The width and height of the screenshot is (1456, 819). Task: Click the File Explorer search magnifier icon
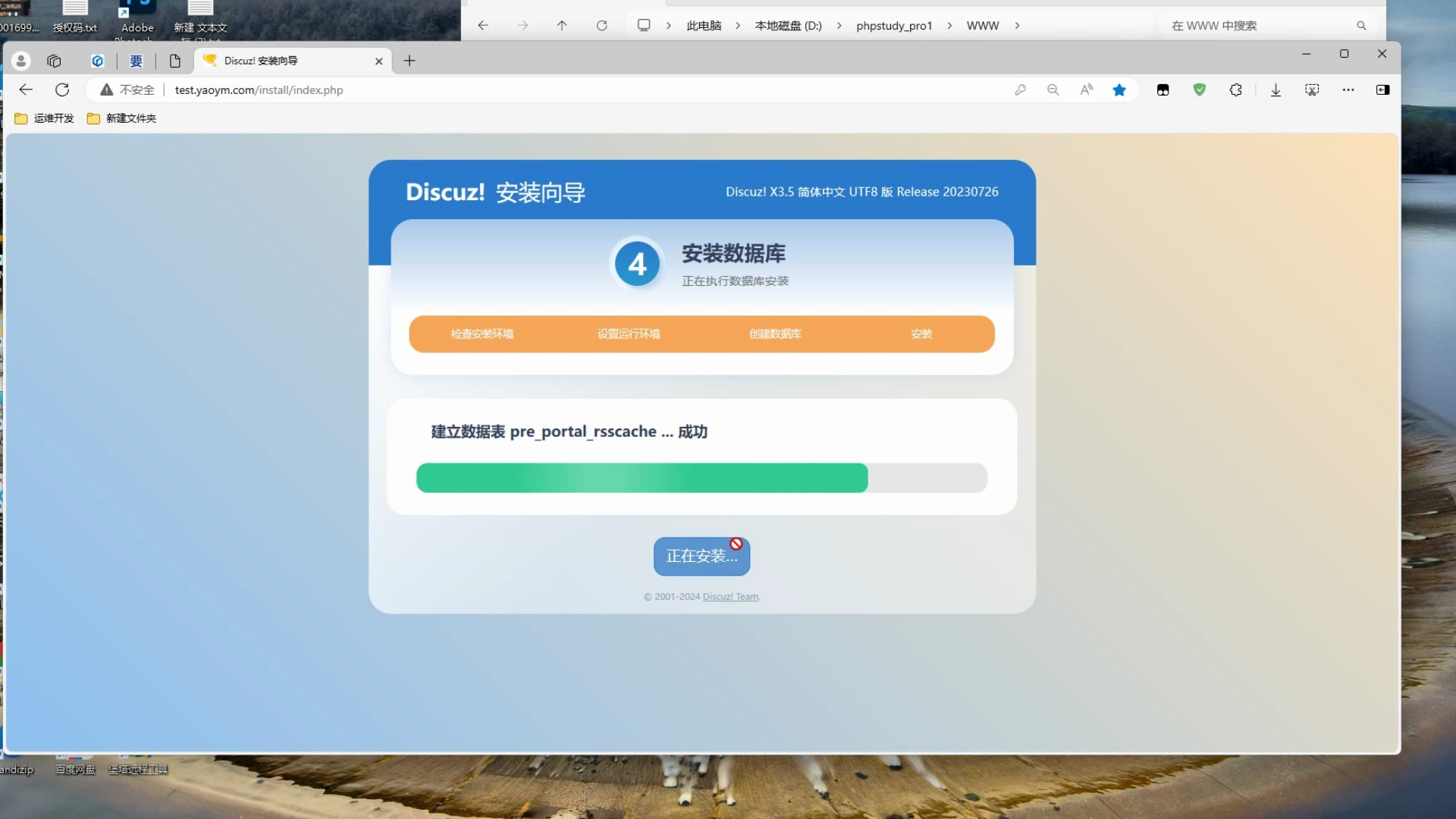(1361, 26)
